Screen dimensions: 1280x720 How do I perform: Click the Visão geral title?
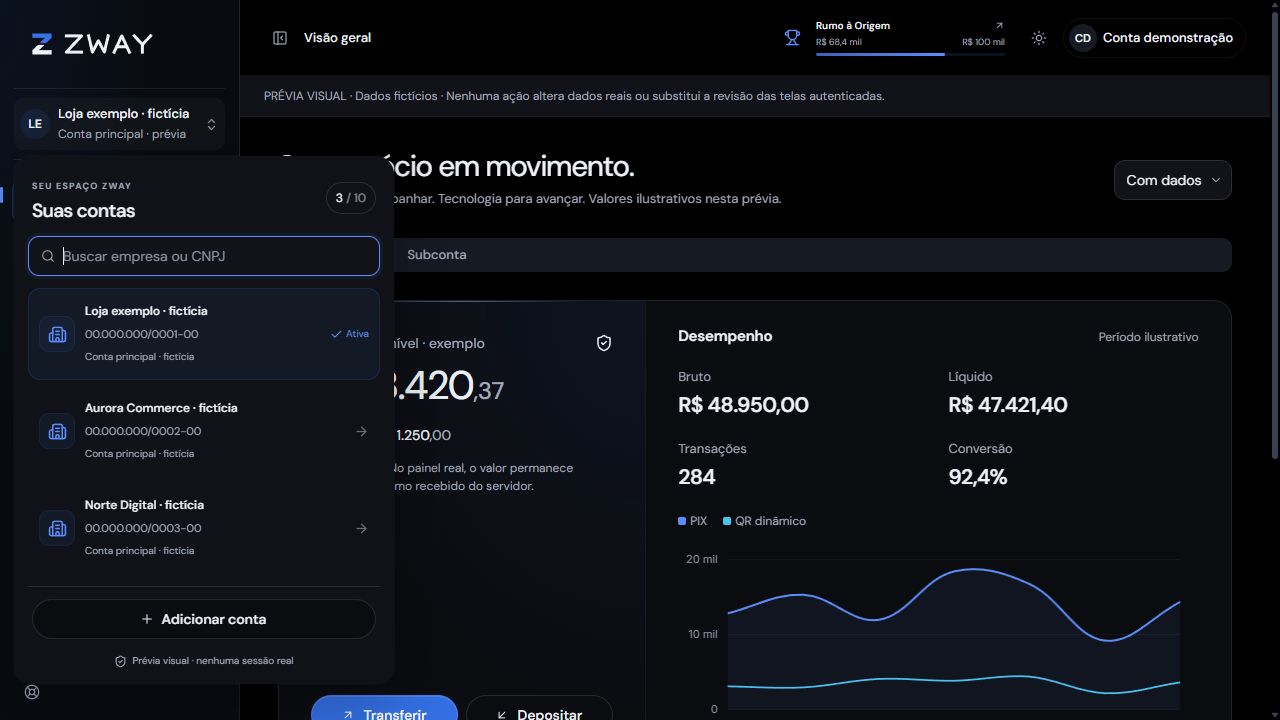[x=337, y=38]
